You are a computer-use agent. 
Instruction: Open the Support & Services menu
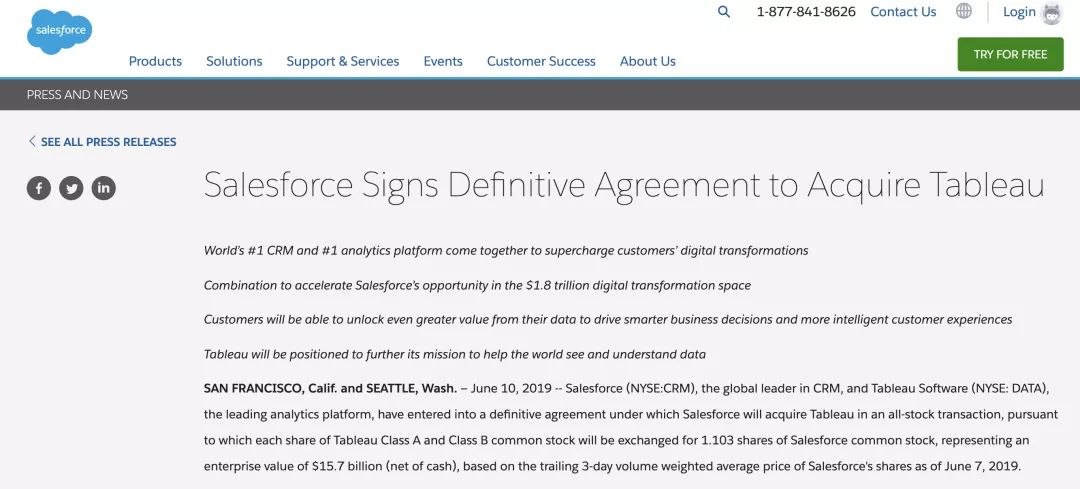point(343,61)
